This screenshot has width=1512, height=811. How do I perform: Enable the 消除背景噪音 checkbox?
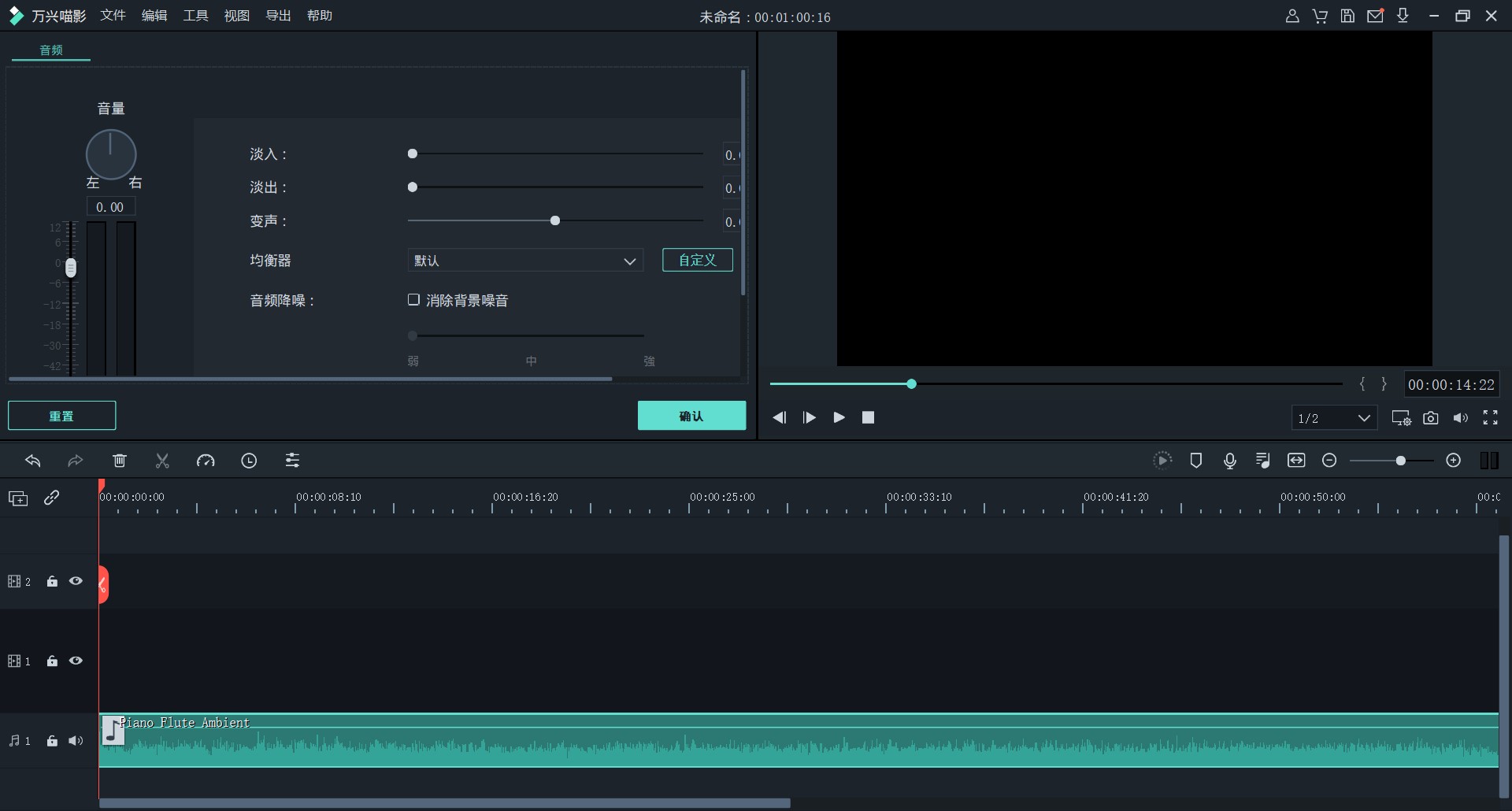click(x=413, y=300)
